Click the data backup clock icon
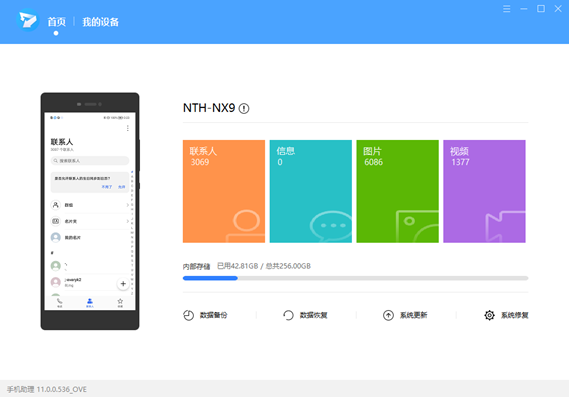The image size is (569, 397). pyautogui.click(x=188, y=315)
